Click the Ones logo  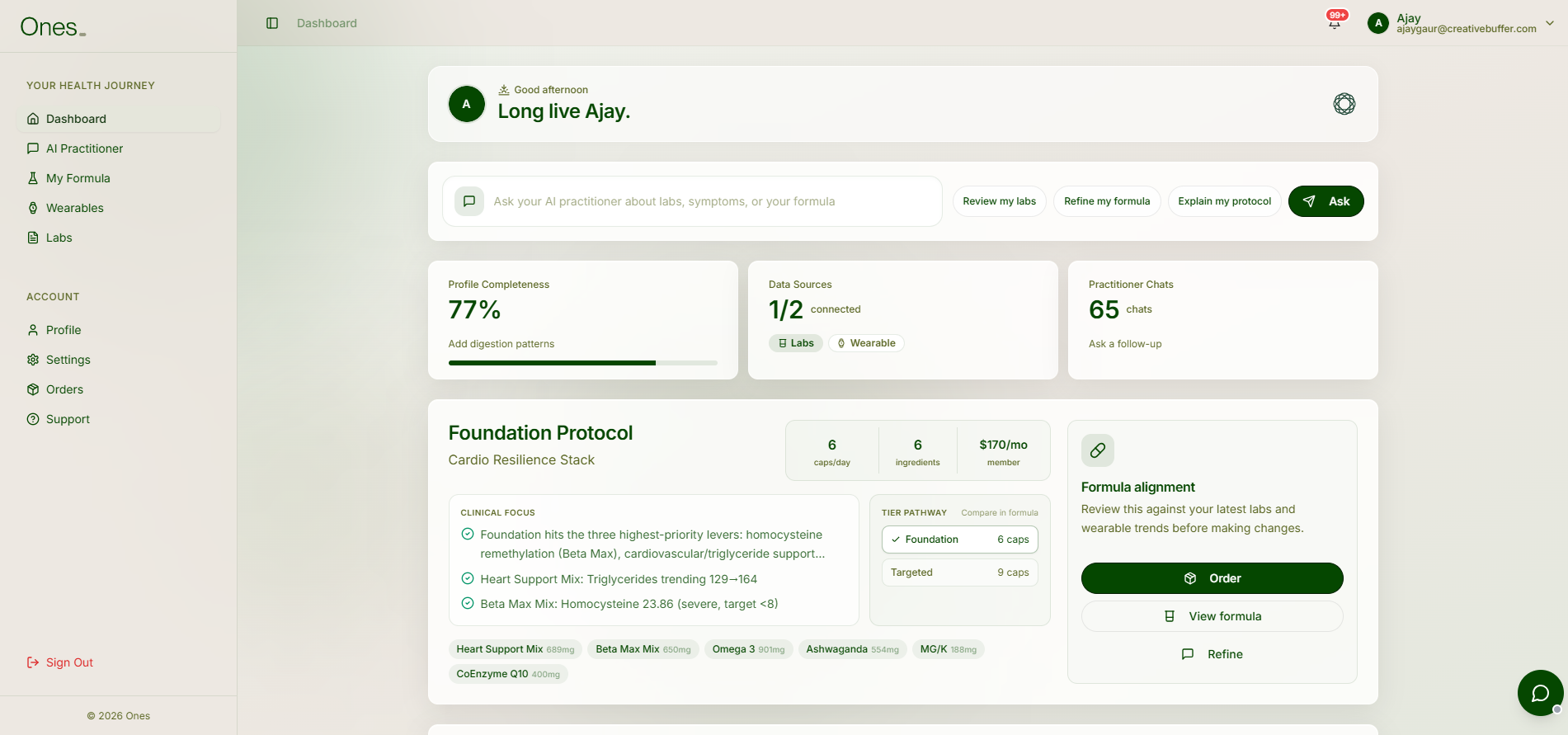coord(53,27)
